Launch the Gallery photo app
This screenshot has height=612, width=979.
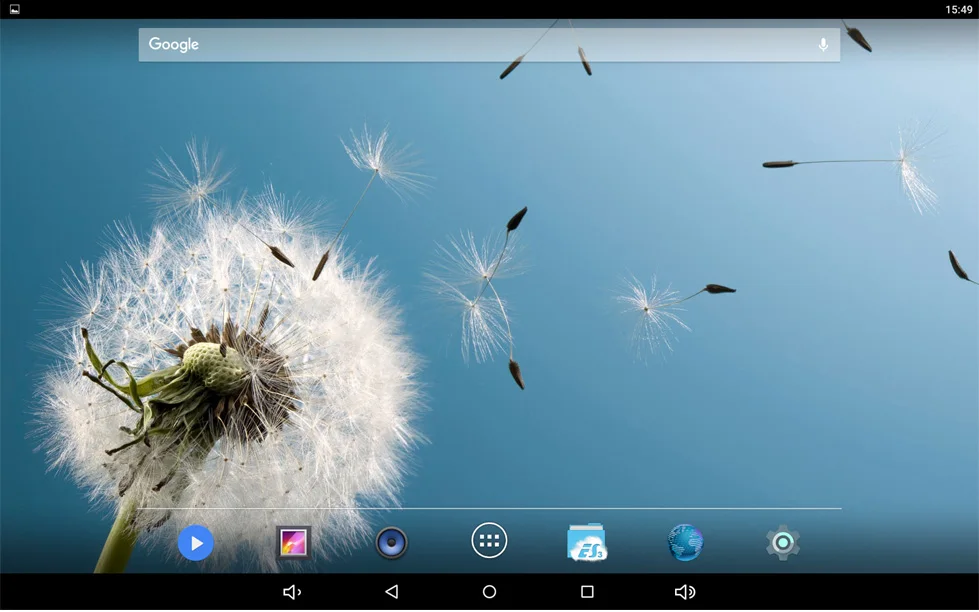coord(293,543)
